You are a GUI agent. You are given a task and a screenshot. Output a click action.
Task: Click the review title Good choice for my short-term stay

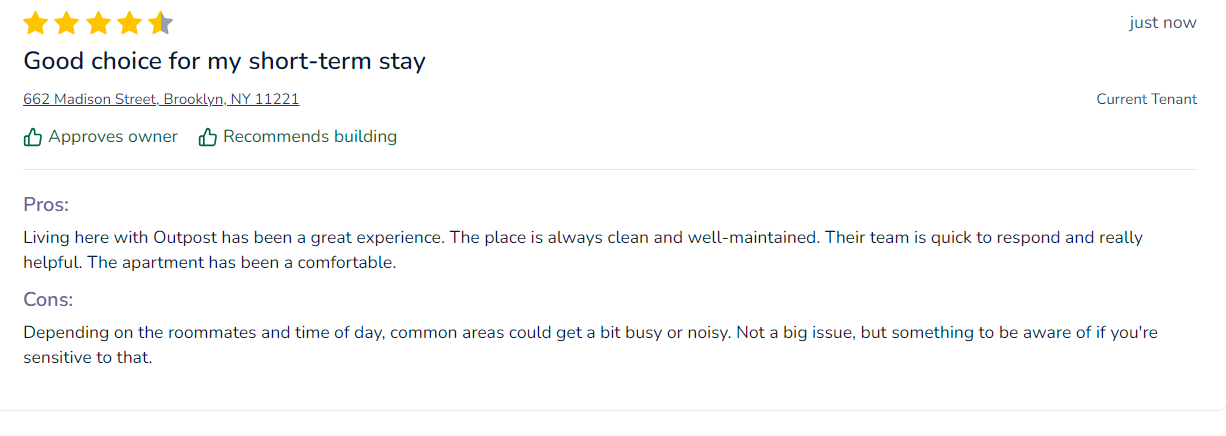(224, 61)
